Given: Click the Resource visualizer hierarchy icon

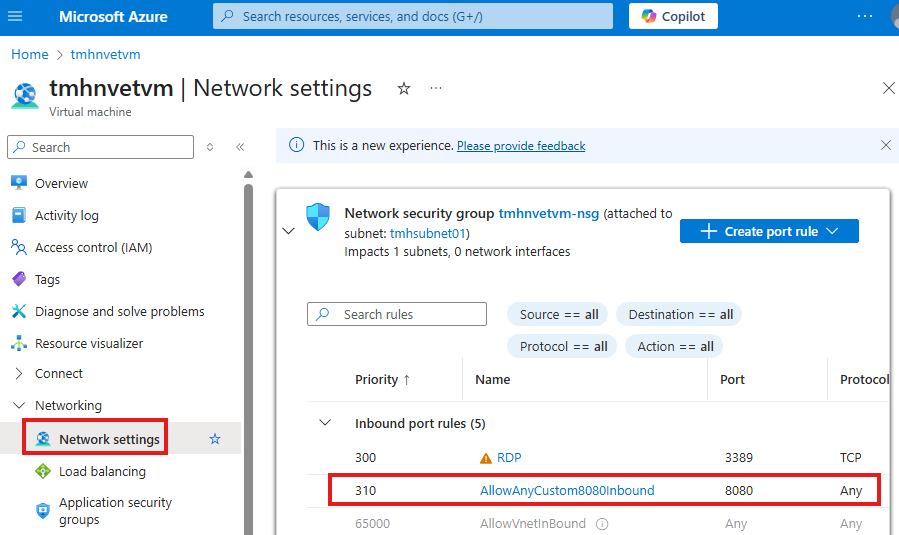Looking at the screenshot, I should [19, 343].
